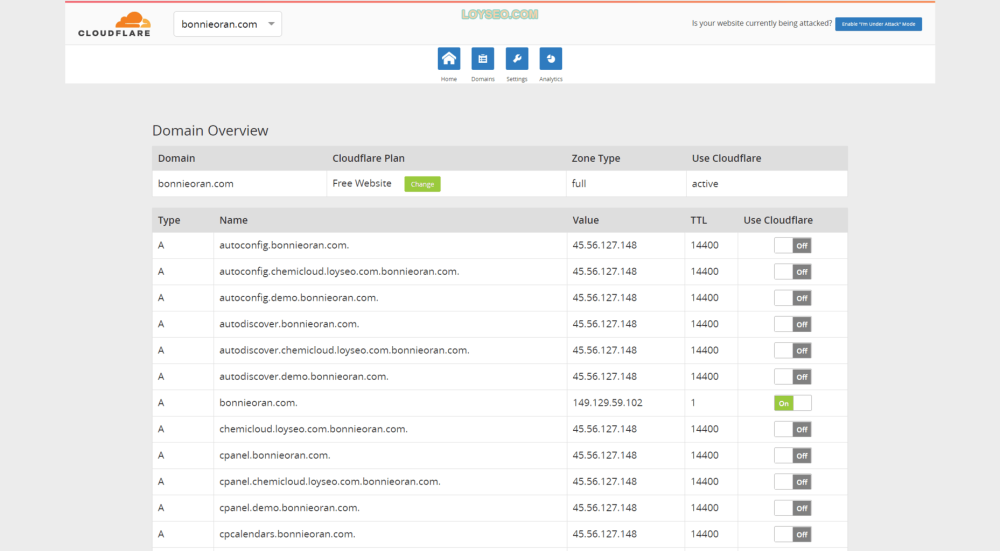Select the 149.129.59.102 IP value

click(607, 402)
